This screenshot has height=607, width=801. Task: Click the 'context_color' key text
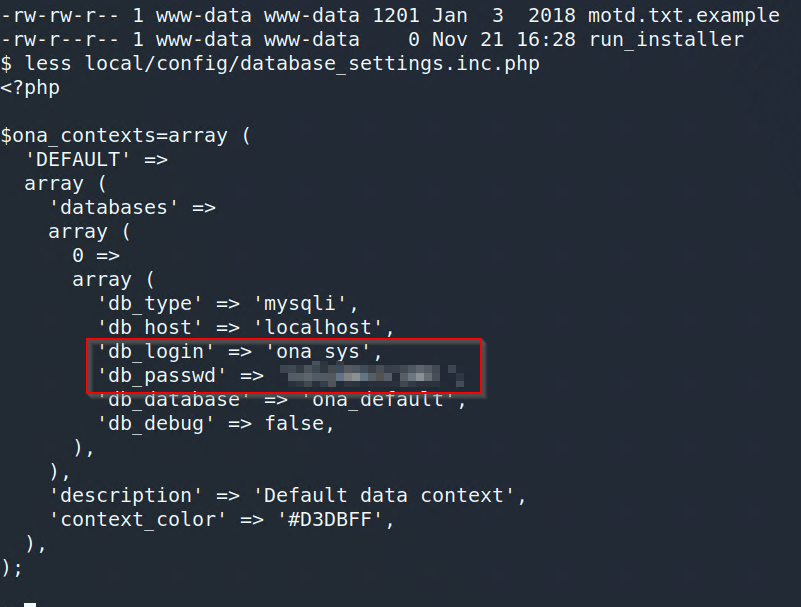tap(138, 520)
